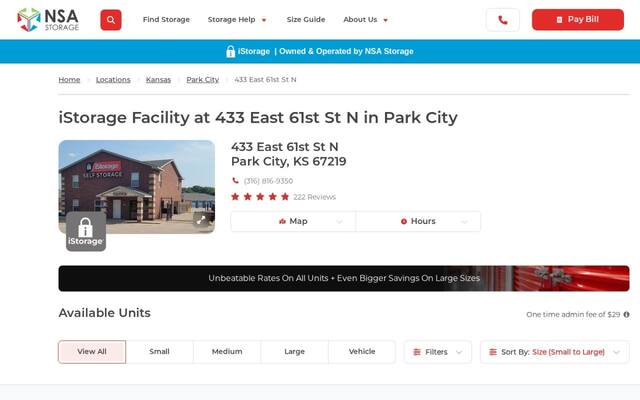Expand the Map panel
Screen dimensions: 640x400
(x=293, y=221)
